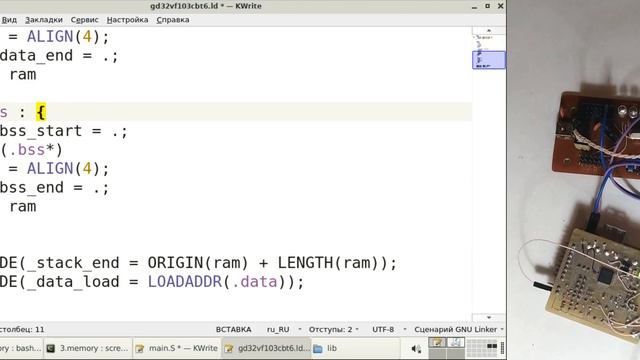The image size is (640, 360).
Task: Minimize the KWrite window
Action: [474, 6]
